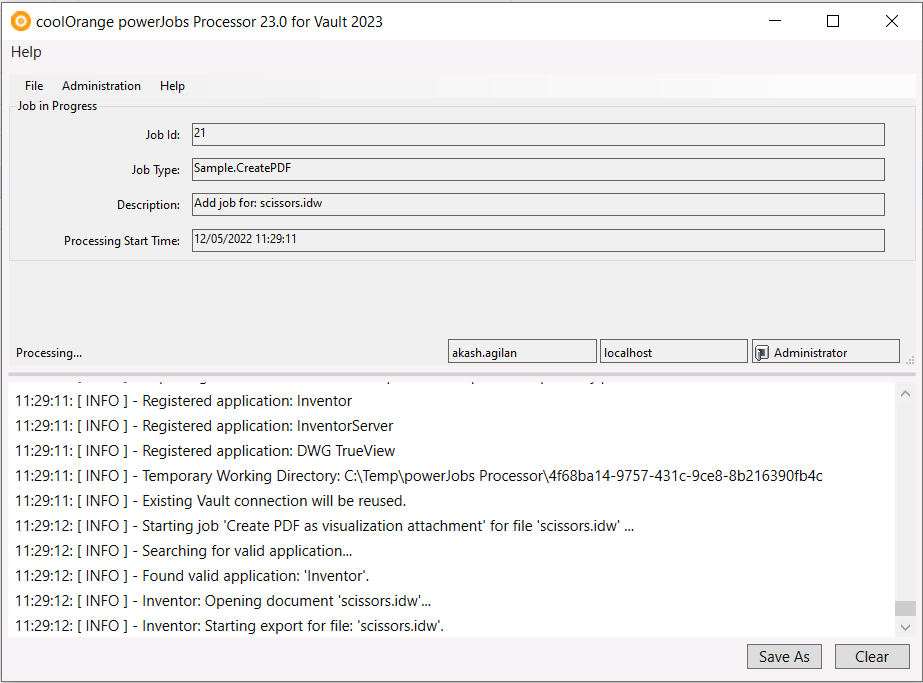Click the akash.agilan status field

coord(522,352)
